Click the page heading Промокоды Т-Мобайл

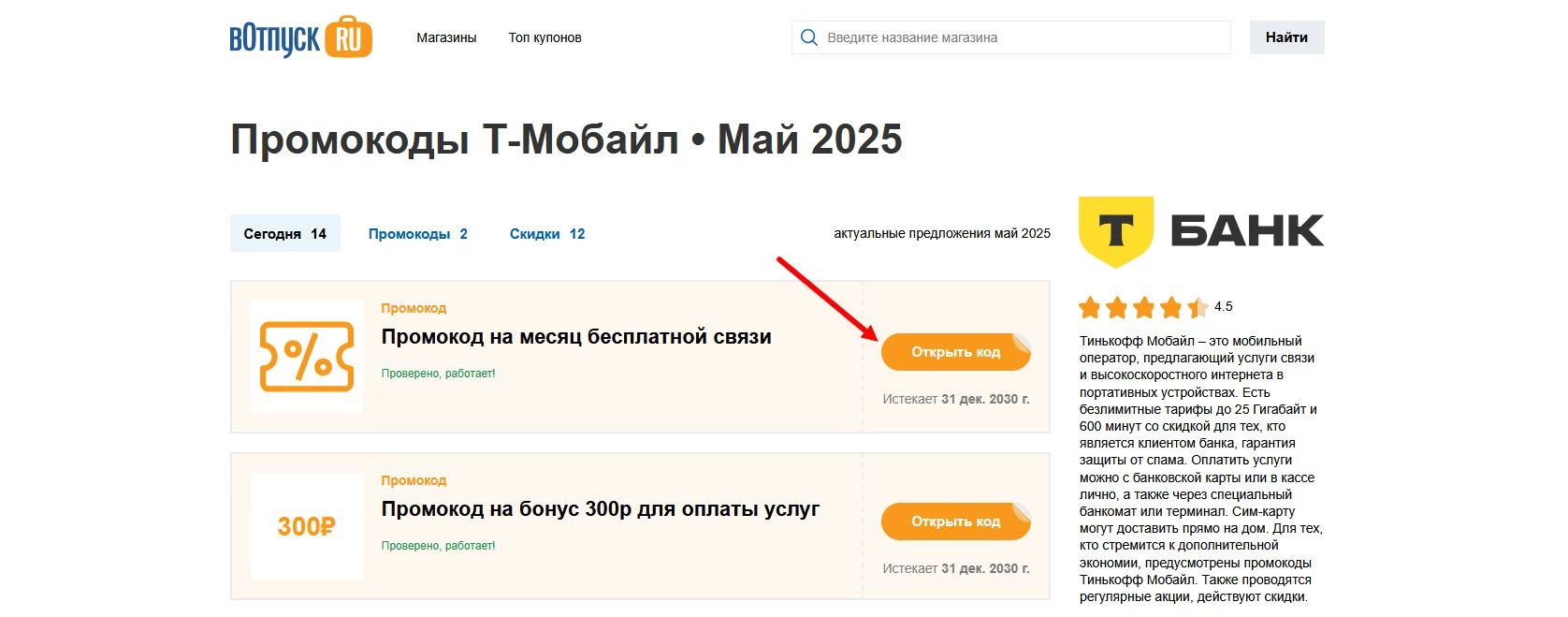coord(567,140)
